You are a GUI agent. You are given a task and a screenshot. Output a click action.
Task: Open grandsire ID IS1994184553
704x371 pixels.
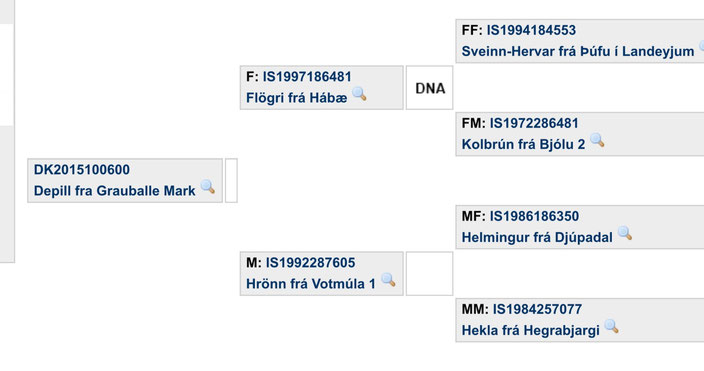pyautogui.click(x=531, y=30)
